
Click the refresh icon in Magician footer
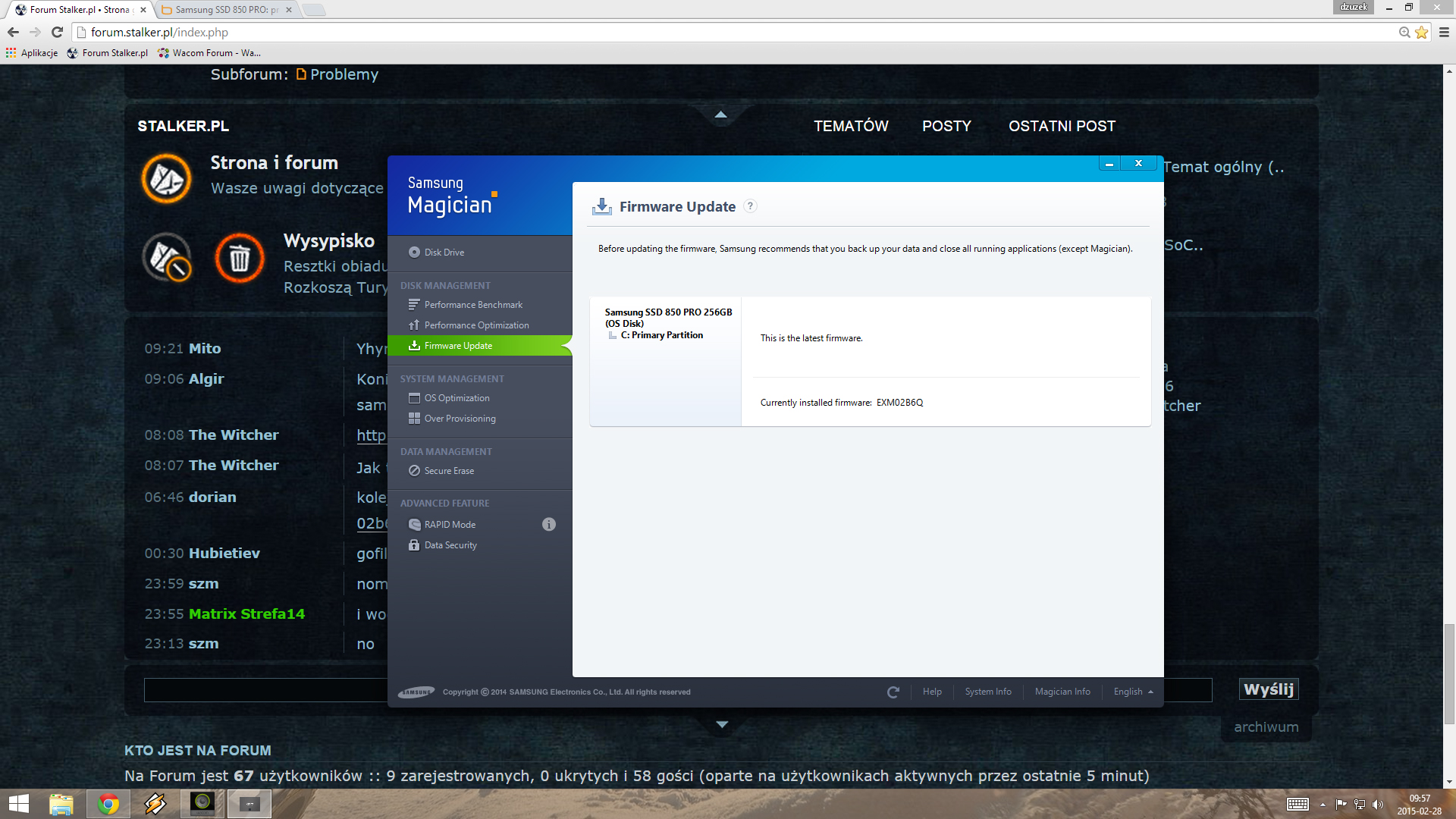point(893,692)
